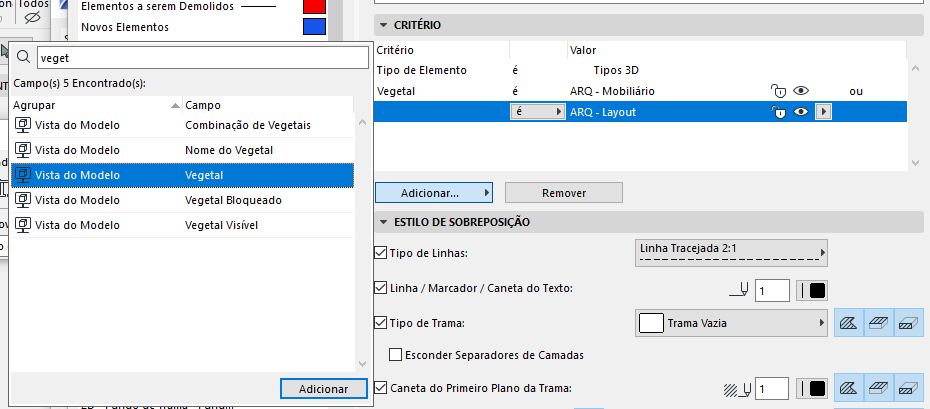Uncheck the Tipo de Trama checkbox

click(x=381, y=323)
